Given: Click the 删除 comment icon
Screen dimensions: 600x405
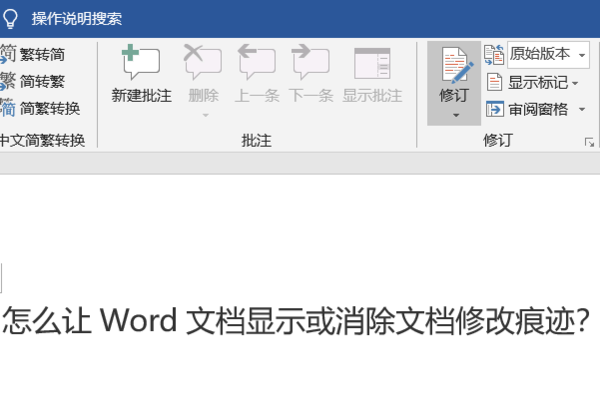Looking at the screenshot, I should tap(203, 62).
